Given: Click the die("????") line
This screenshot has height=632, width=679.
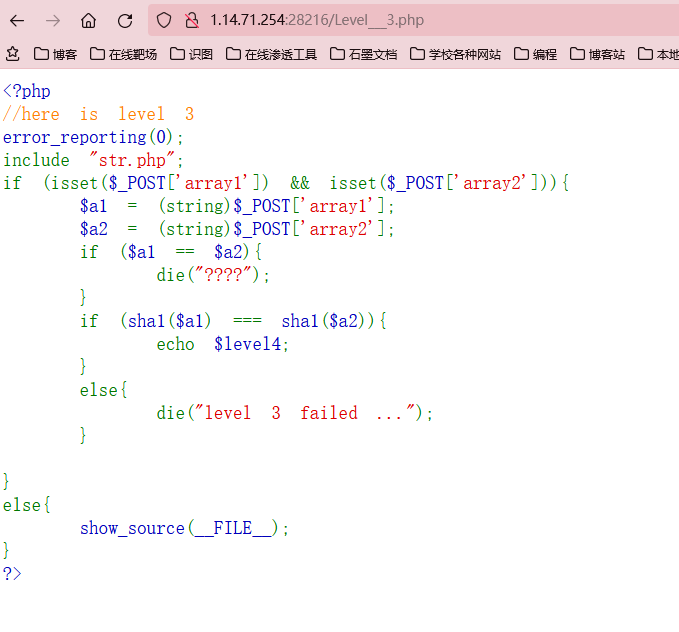Looking at the screenshot, I should tap(213, 275).
